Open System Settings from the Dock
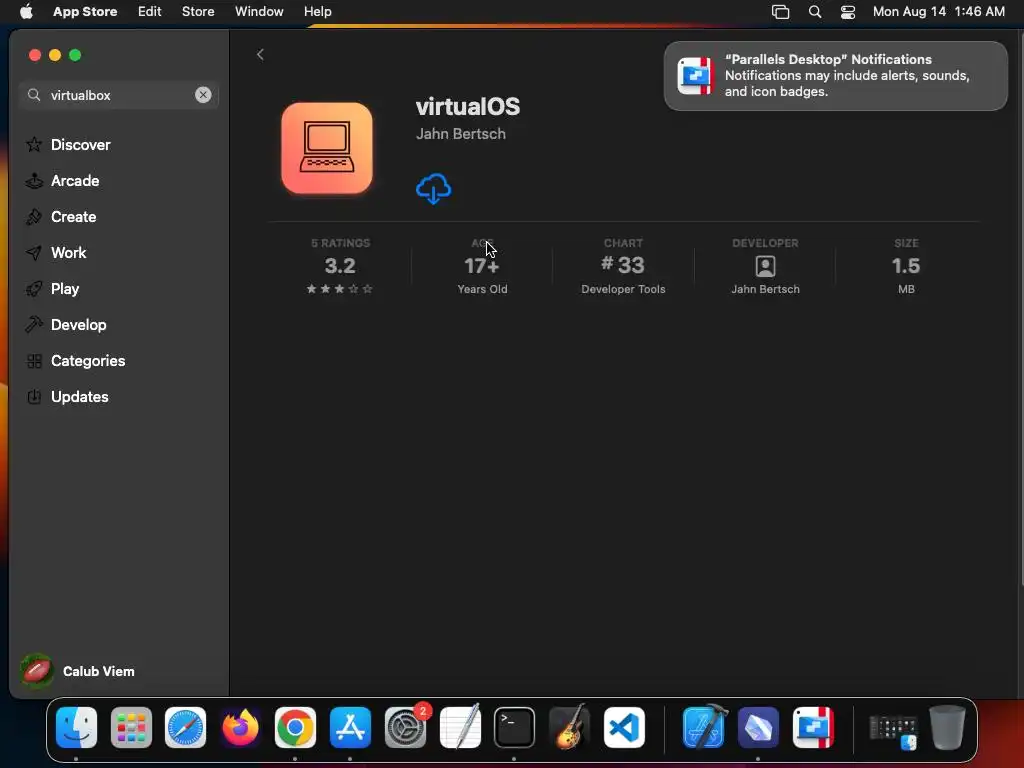1024x768 pixels. 405,727
